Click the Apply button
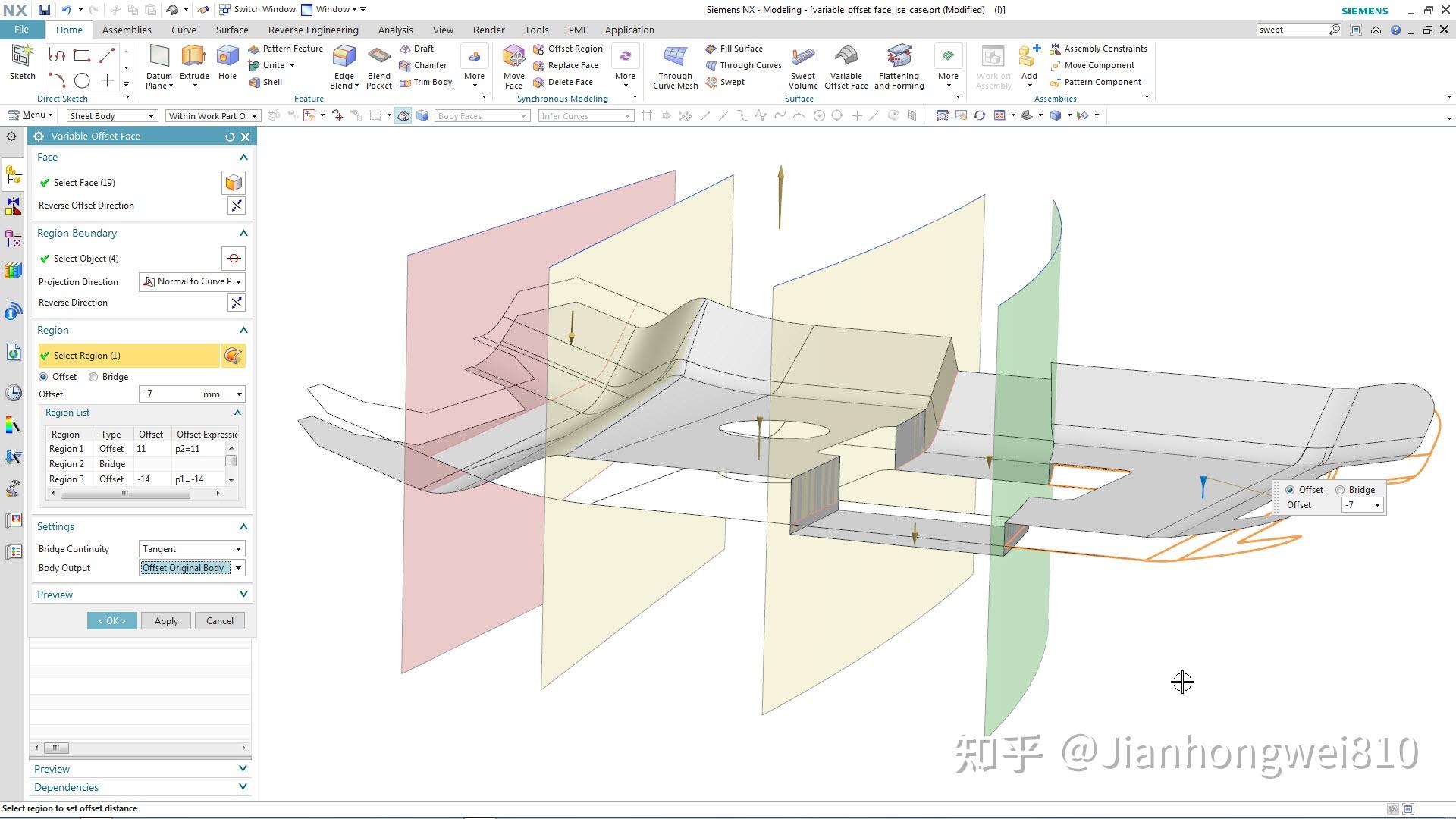Viewport: 1456px width, 819px height. (166, 620)
